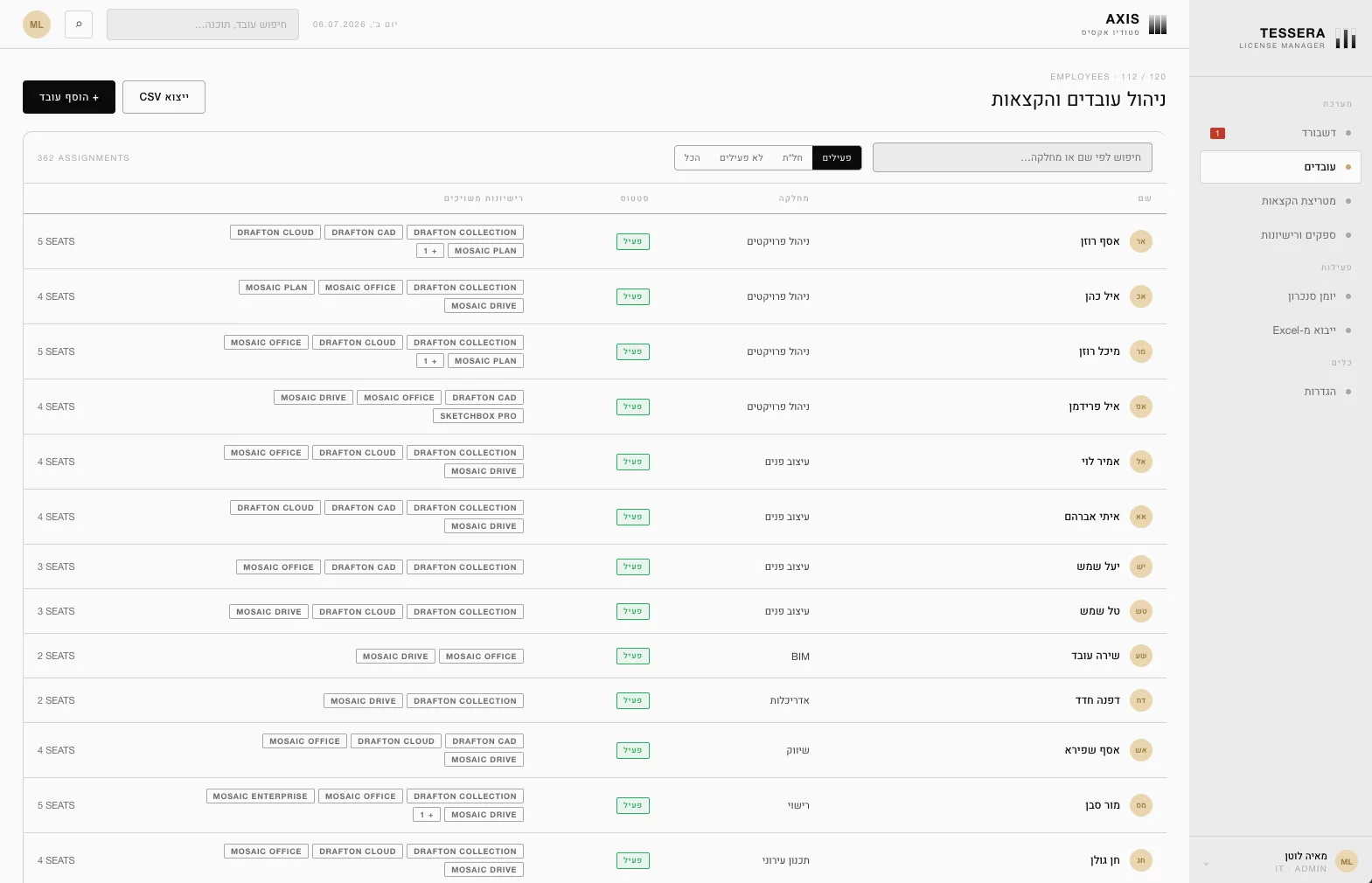Open הגדרות in sidebar
1372x883 pixels.
click(x=1280, y=392)
